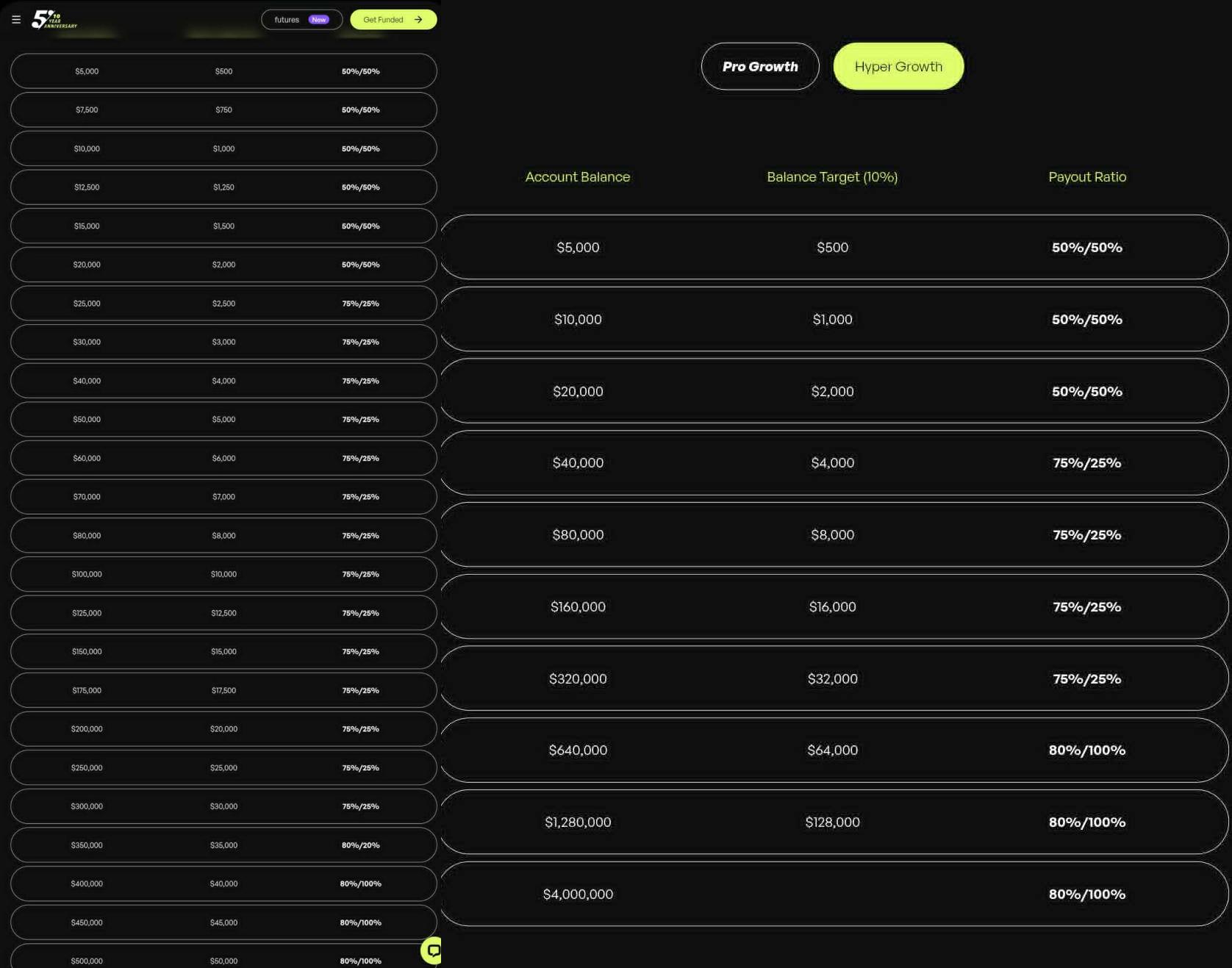Click the Payout Ratio column header
Image resolution: width=1232 pixels, height=968 pixels.
pos(1086,177)
